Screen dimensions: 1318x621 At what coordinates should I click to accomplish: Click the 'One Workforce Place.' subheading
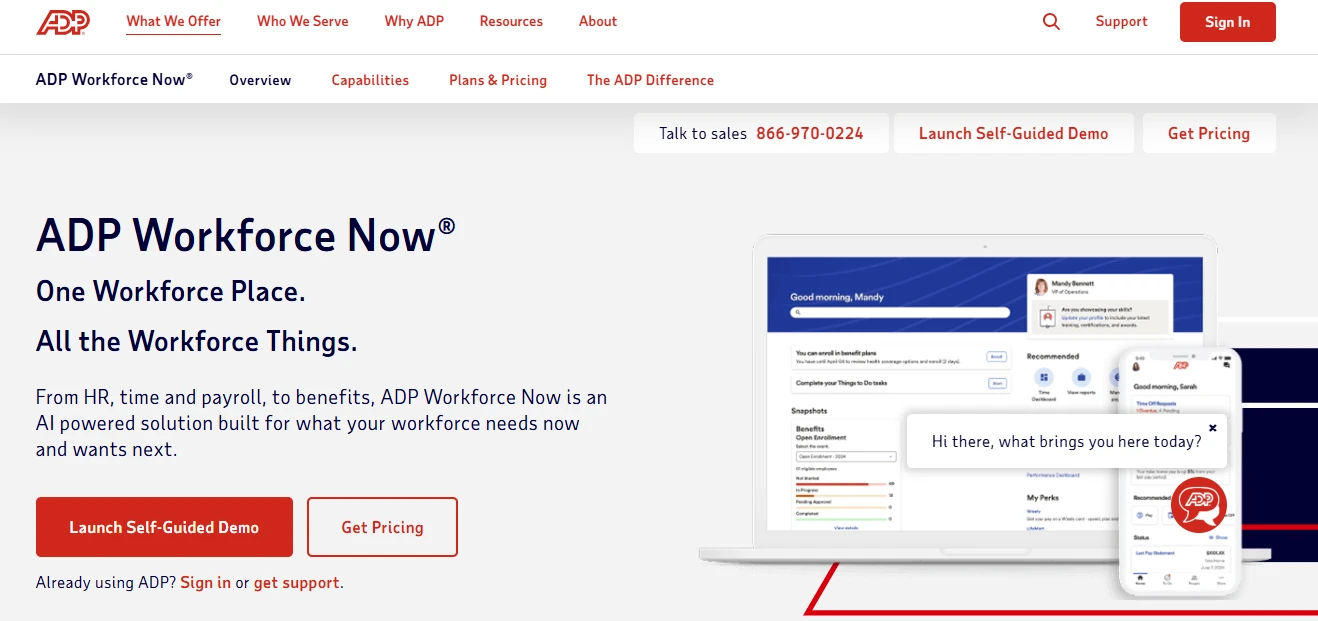click(171, 291)
